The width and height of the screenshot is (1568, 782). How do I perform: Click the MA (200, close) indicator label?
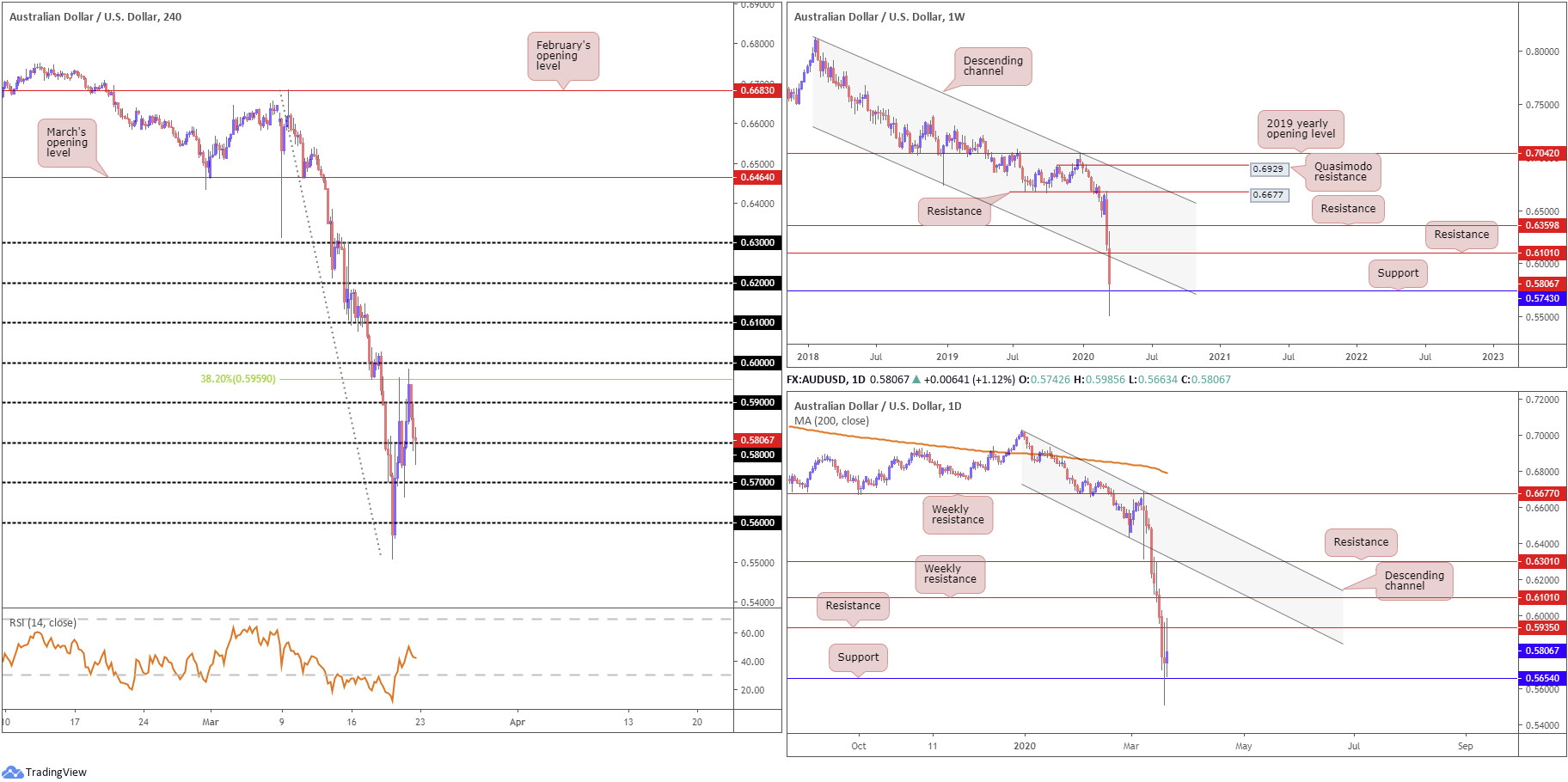[831, 421]
